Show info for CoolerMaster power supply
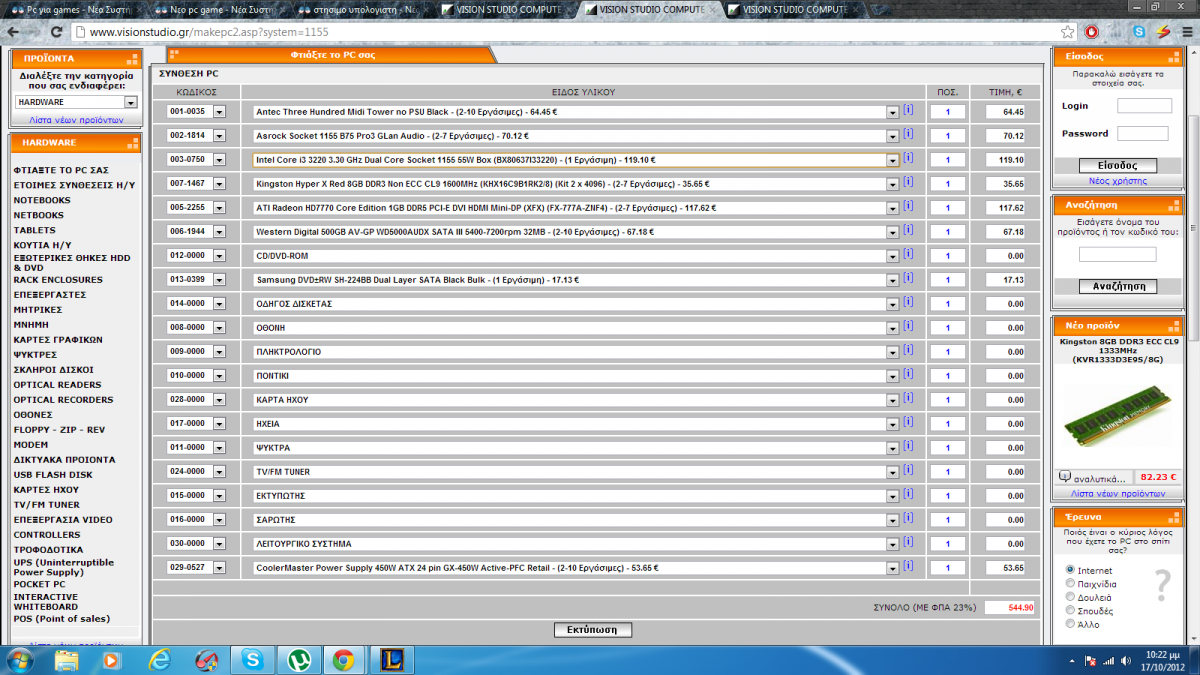This screenshot has height=675, width=1200. click(908, 565)
